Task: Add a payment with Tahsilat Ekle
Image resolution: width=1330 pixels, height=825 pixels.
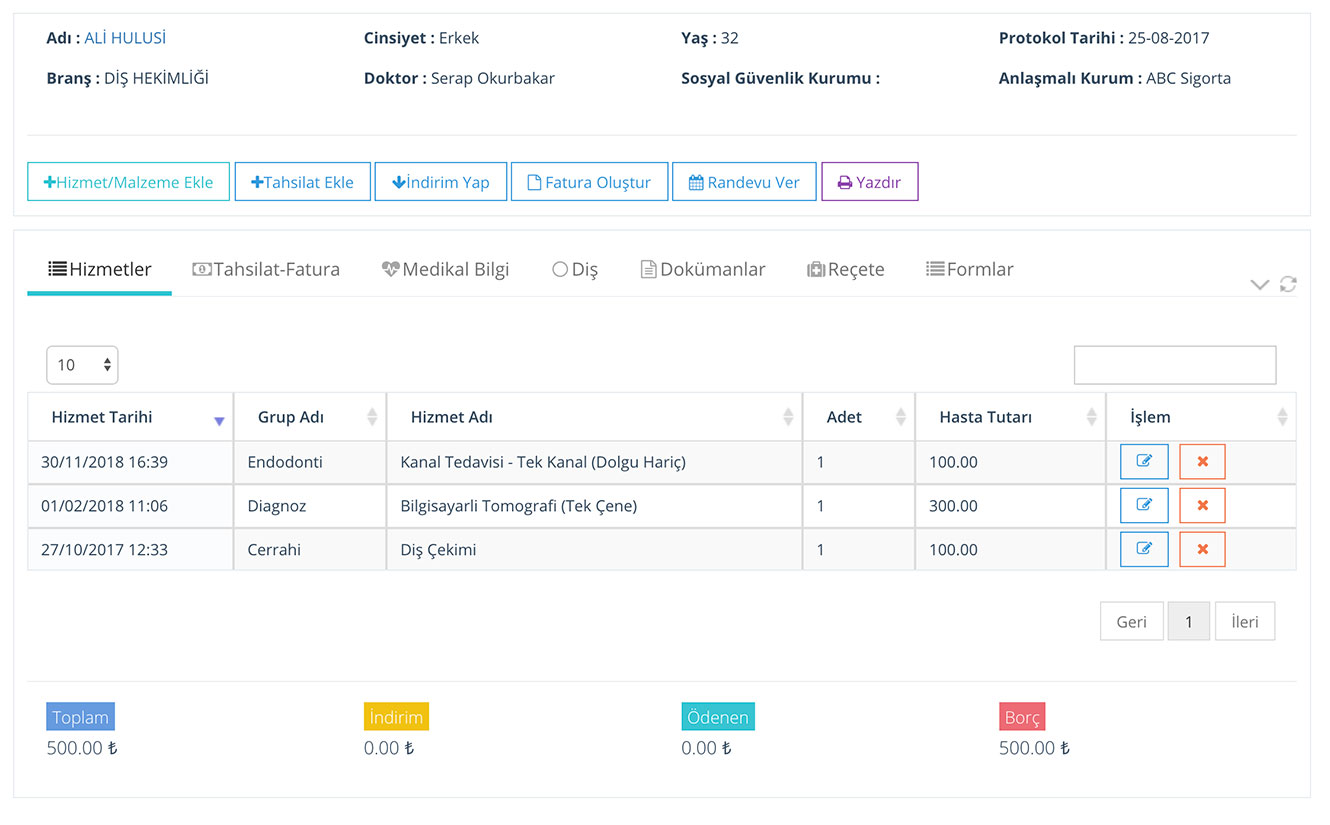Action: coord(302,182)
